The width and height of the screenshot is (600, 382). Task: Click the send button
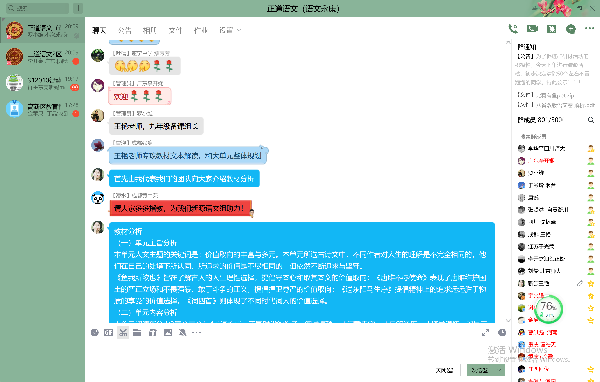tap(481, 370)
